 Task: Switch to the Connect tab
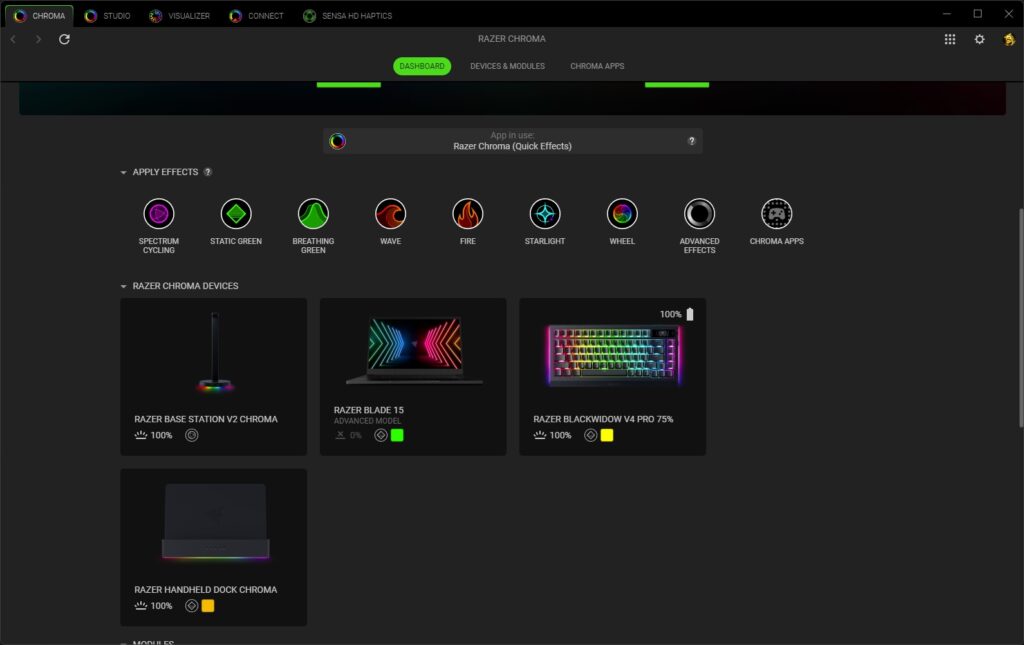(256, 16)
